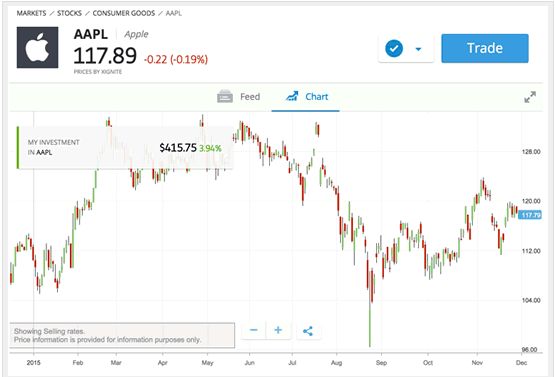
Task: Click the Aug date axis label
Action: point(337,363)
